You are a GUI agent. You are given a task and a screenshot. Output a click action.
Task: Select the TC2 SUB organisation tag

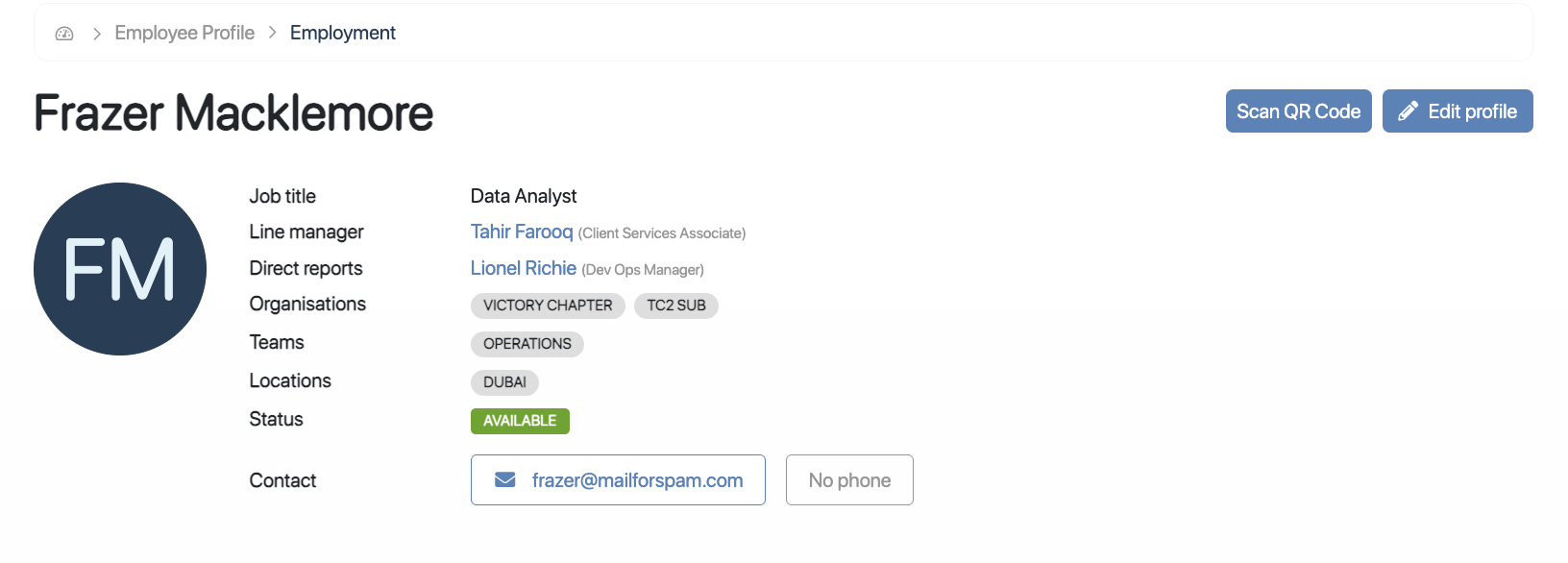coord(676,306)
